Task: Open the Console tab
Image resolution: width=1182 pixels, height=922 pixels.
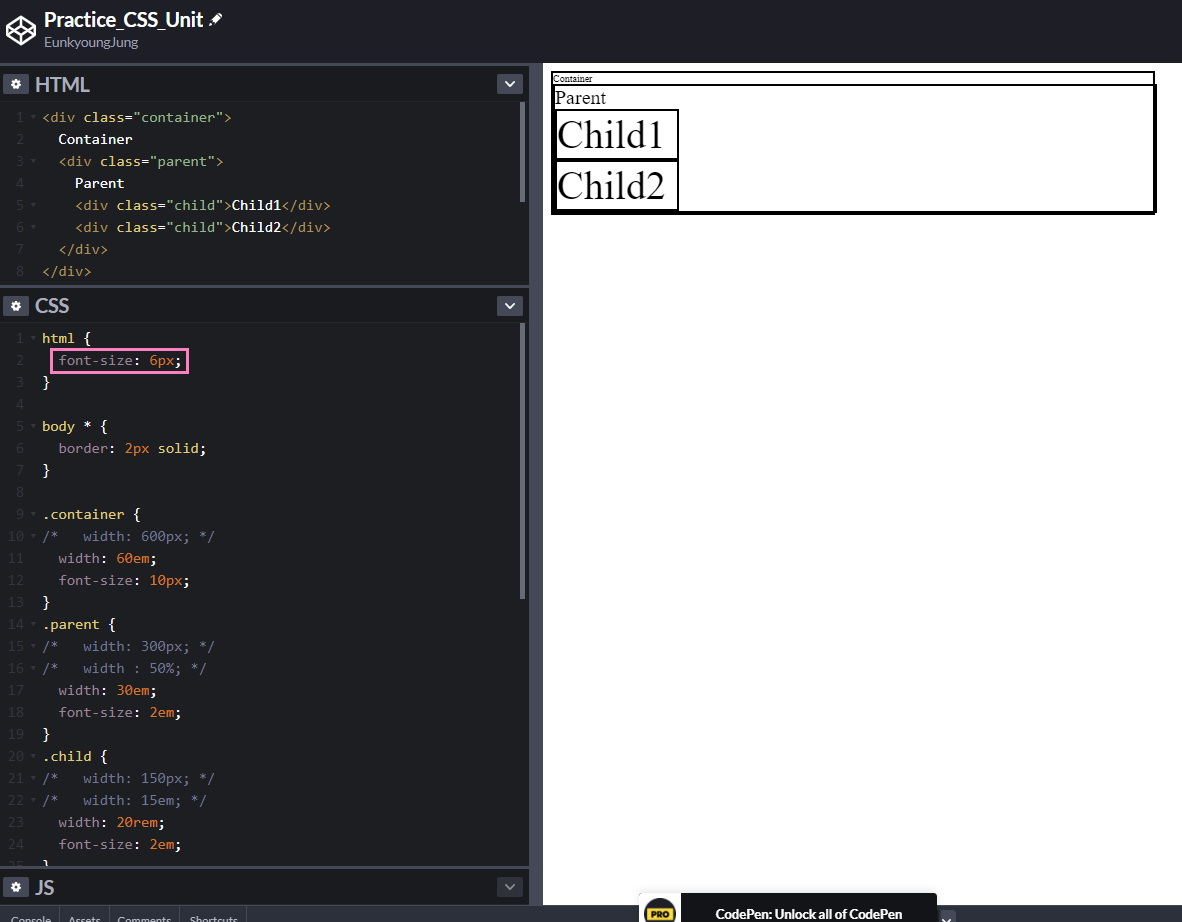Action: pos(29,917)
